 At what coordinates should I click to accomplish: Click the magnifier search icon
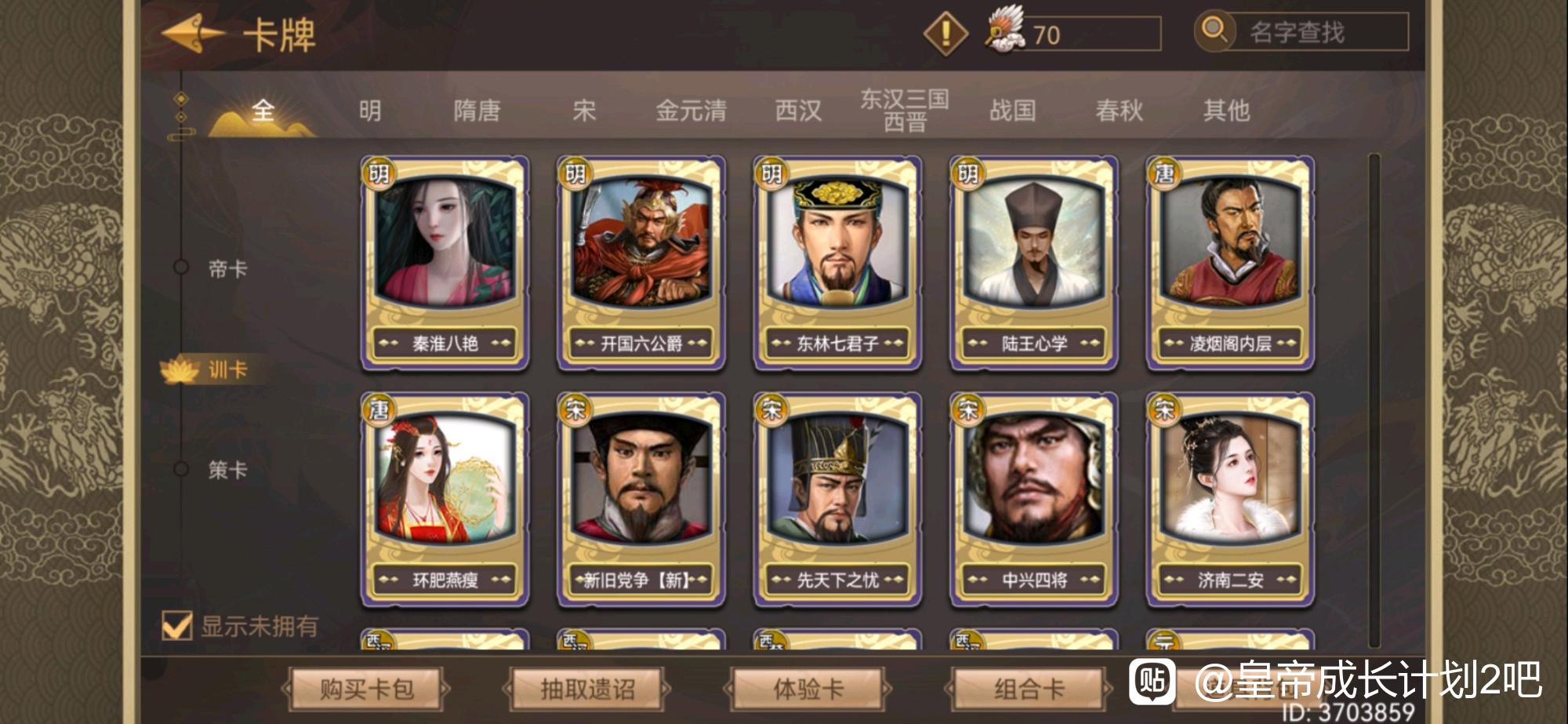coord(1214,31)
